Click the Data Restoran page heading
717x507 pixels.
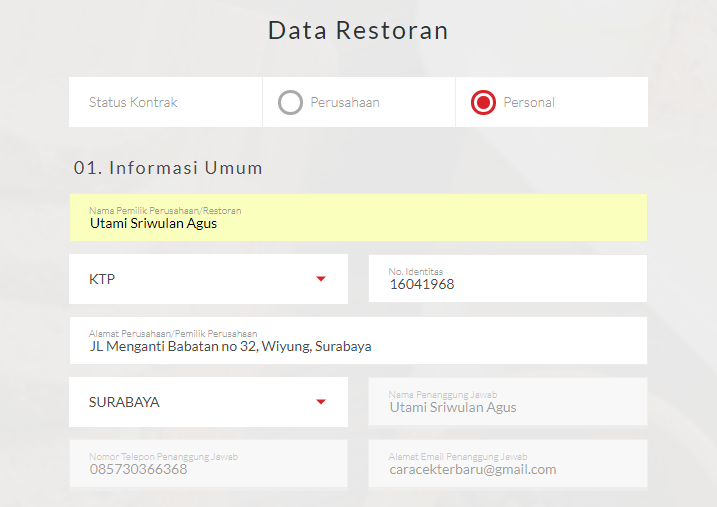[358, 30]
